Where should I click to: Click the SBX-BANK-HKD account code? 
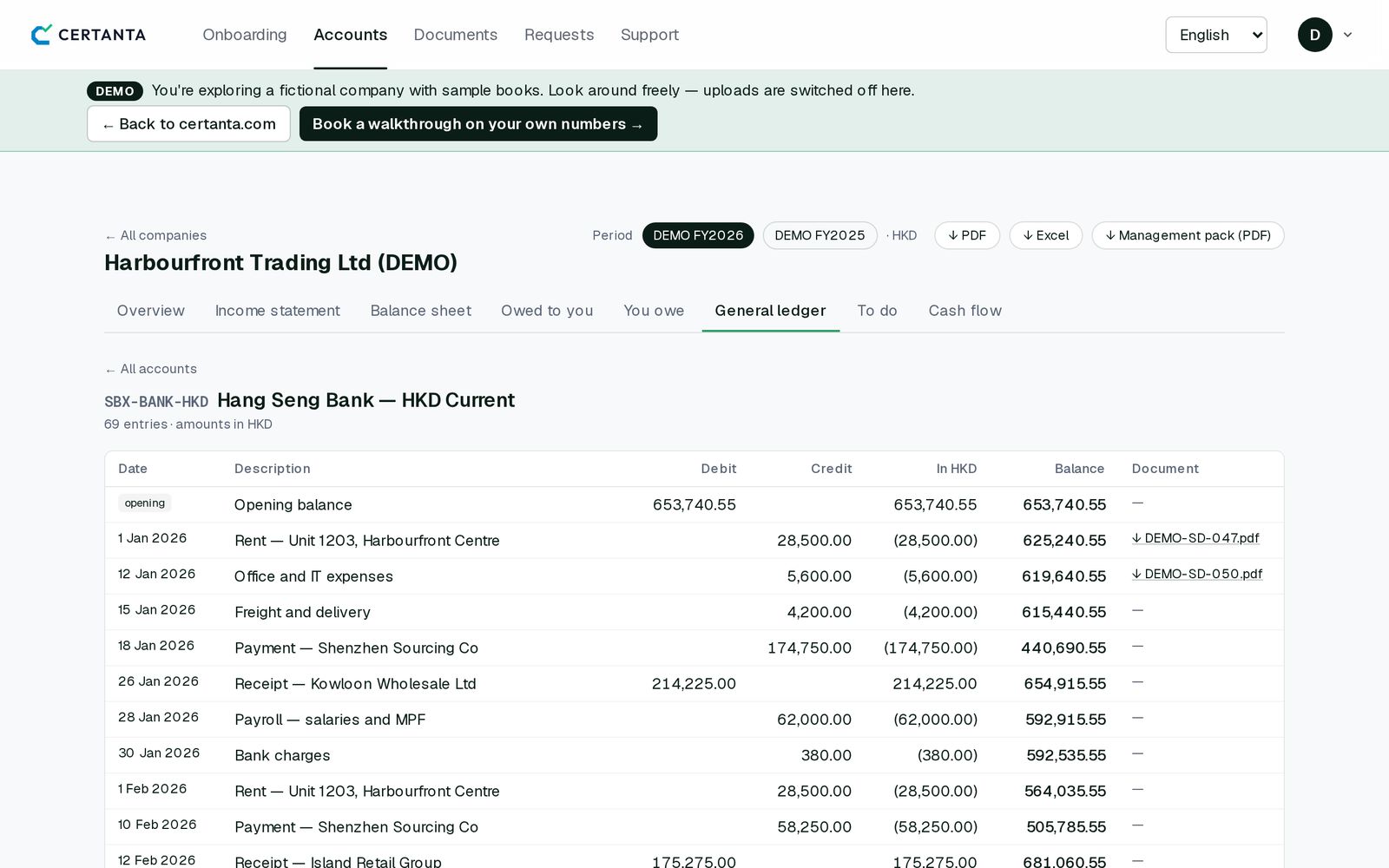pos(156,402)
